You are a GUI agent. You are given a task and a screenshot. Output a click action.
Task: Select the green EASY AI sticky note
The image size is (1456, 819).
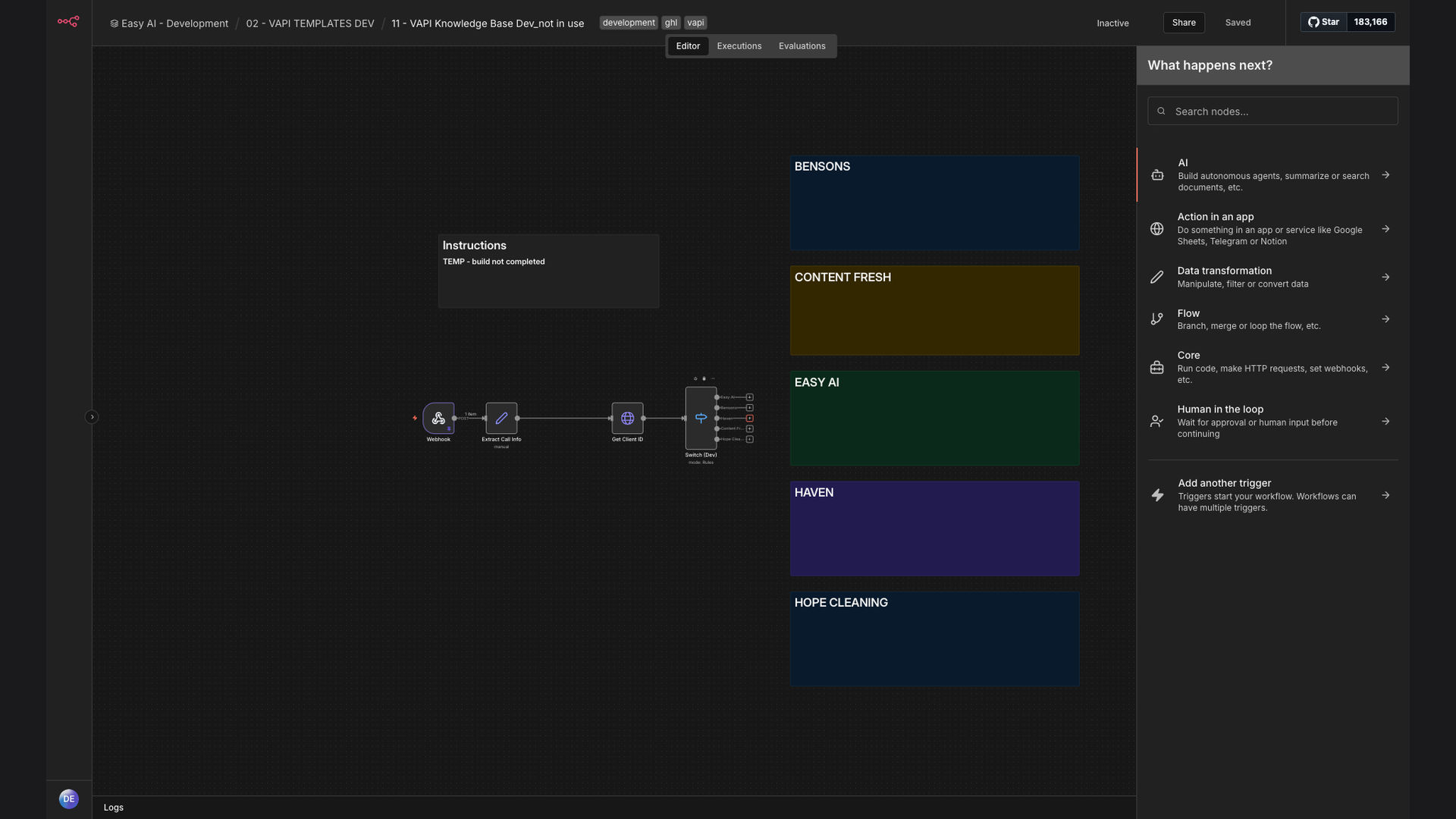click(x=934, y=418)
